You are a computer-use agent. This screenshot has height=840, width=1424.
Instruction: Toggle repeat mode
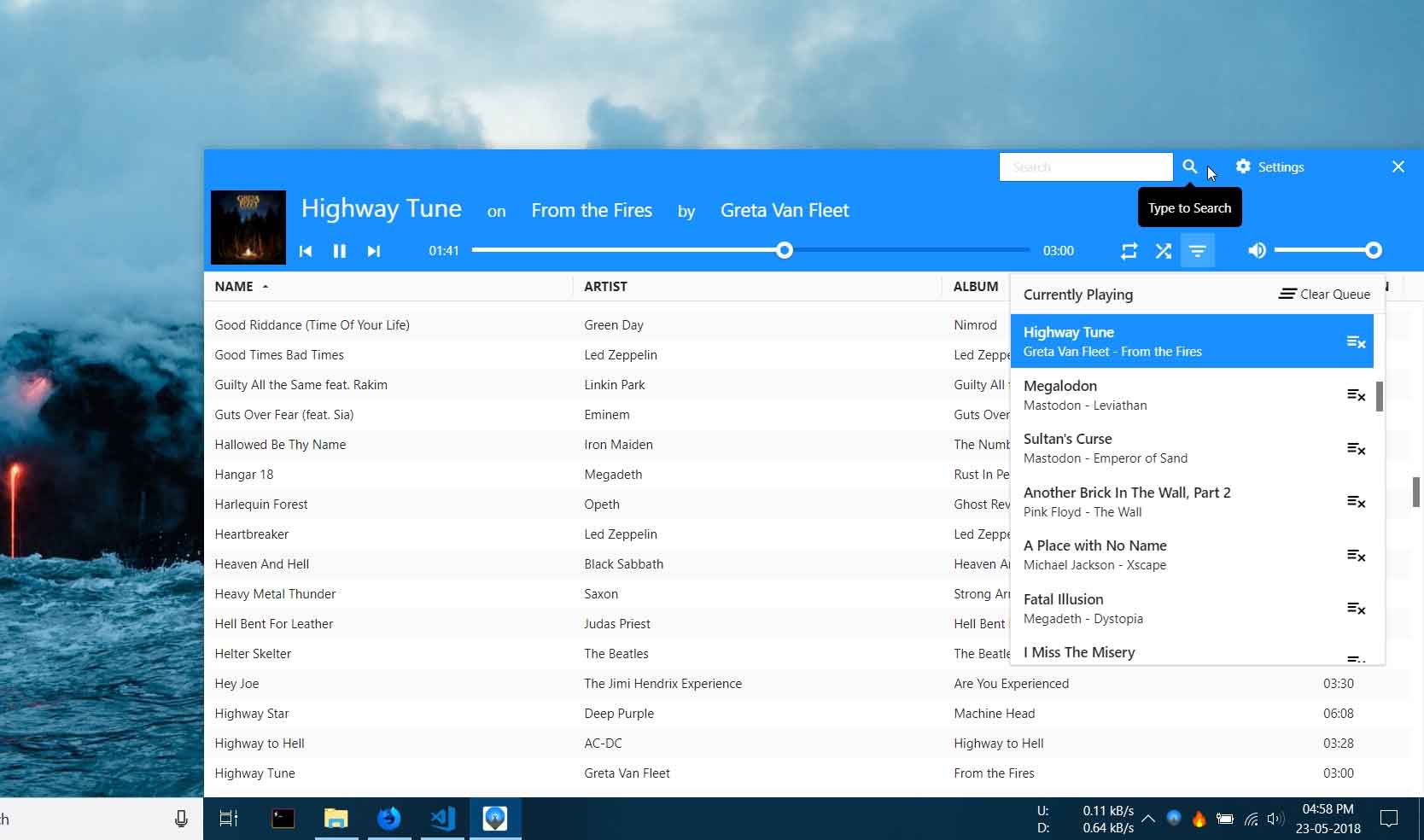click(1129, 251)
